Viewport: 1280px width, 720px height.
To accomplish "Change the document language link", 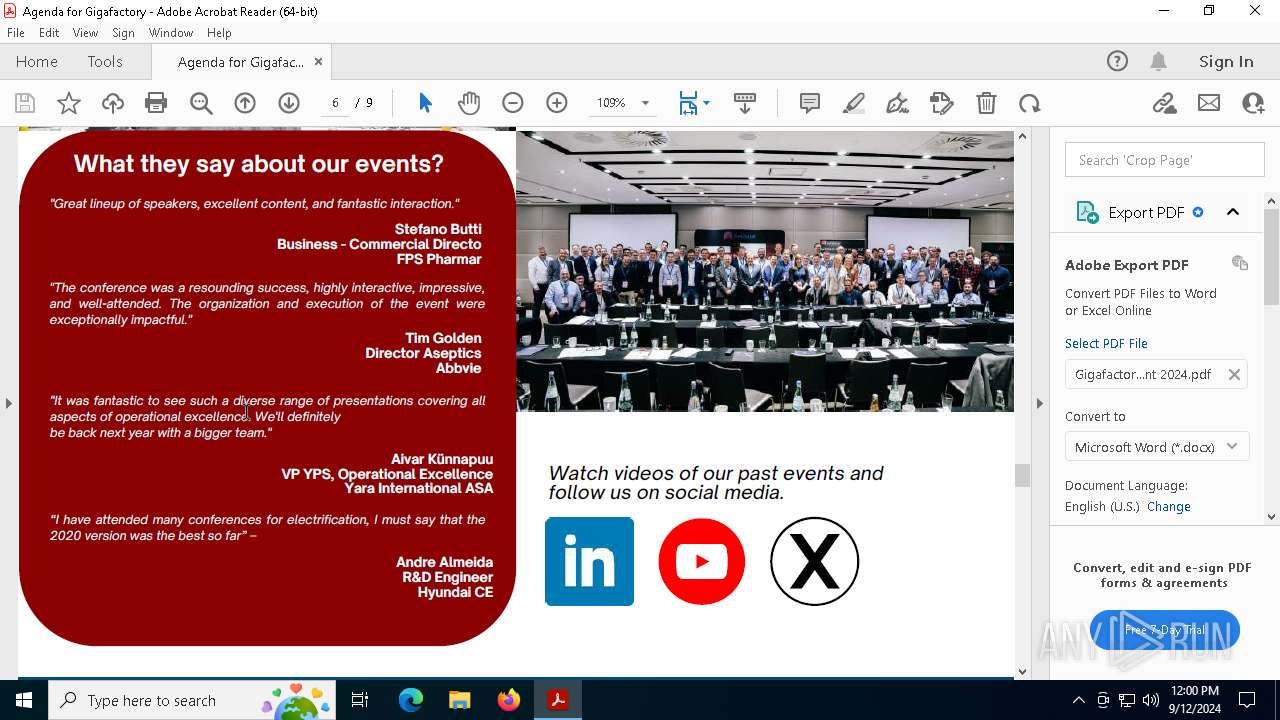I will pos(1169,507).
